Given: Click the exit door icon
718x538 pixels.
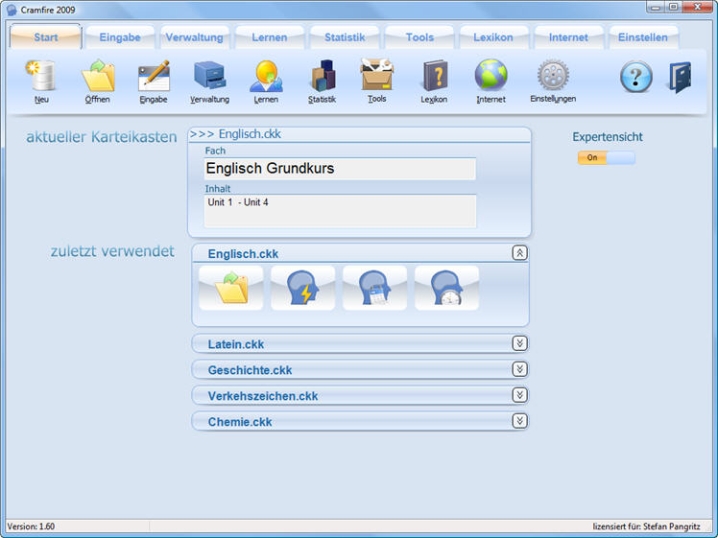Looking at the screenshot, I should (x=680, y=77).
